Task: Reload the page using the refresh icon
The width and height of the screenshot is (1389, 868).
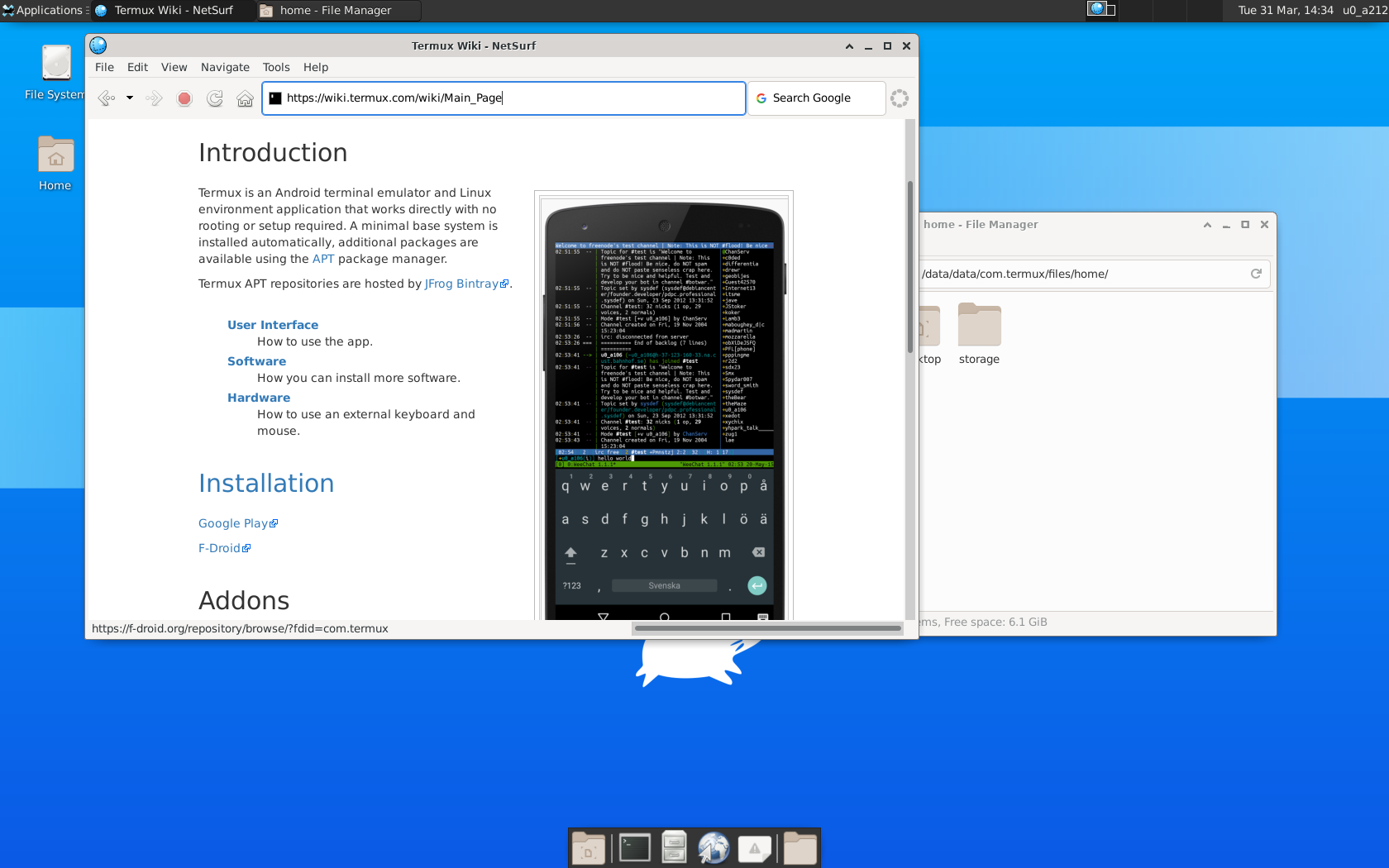Action: tap(214, 98)
